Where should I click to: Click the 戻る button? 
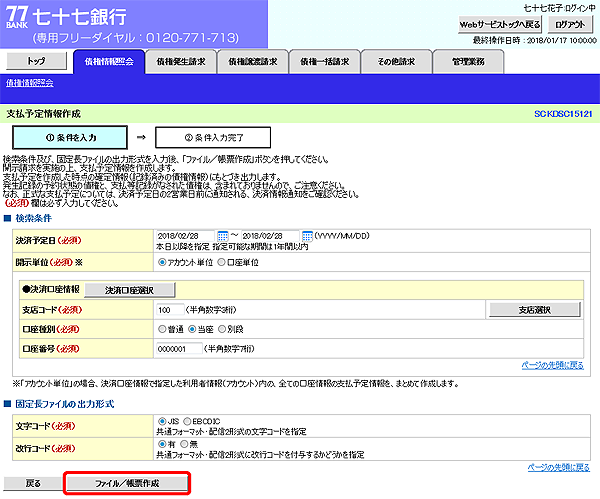click(33, 483)
